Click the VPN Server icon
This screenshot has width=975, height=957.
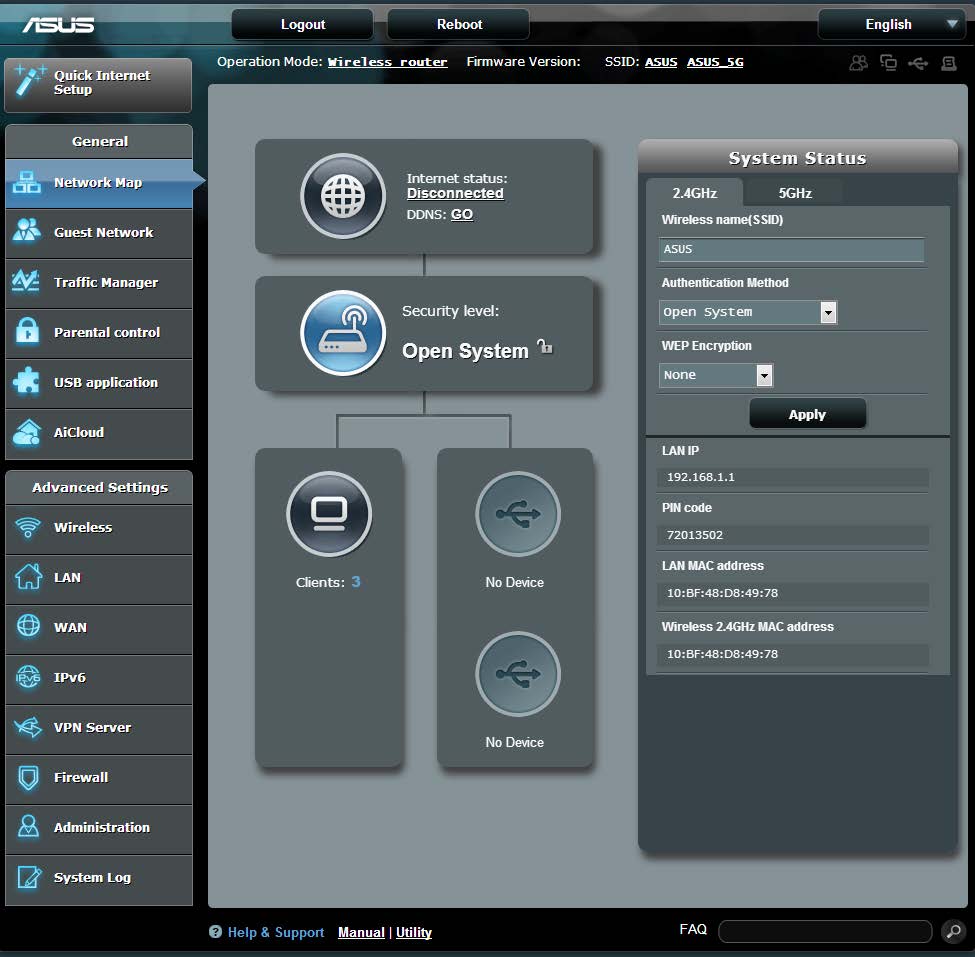pyautogui.click(x=28, y=726)
